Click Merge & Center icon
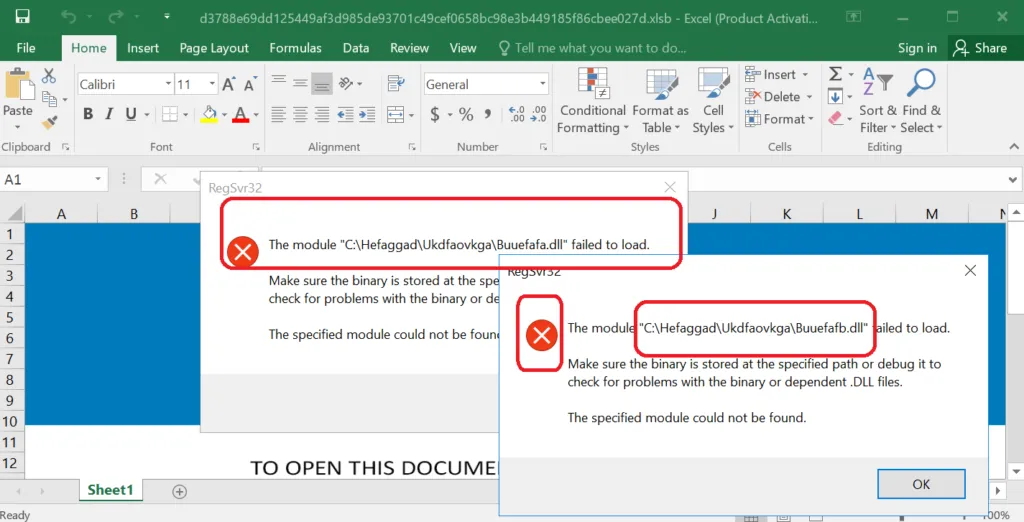1024x522 pixels. (396, 114)
